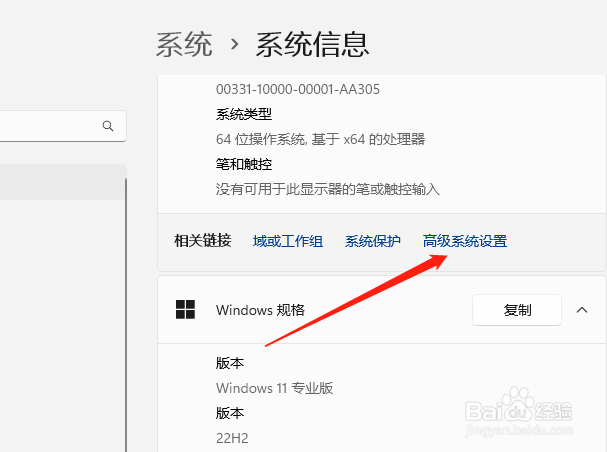The width and height of the screenshot is (607, 452).
Task: Click the search input field in the sidebar
Action: (62, 126)
